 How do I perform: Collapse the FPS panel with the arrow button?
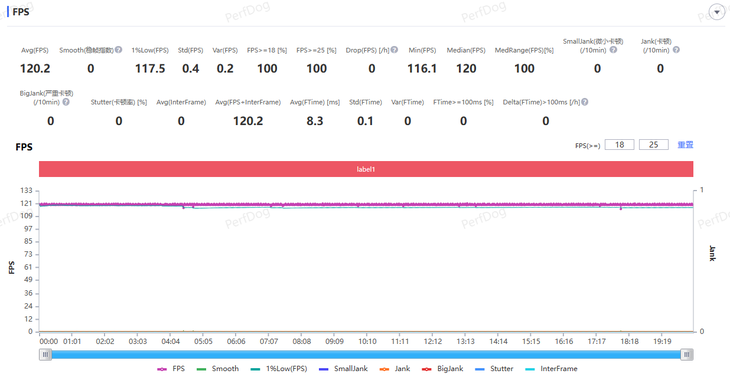716,12
